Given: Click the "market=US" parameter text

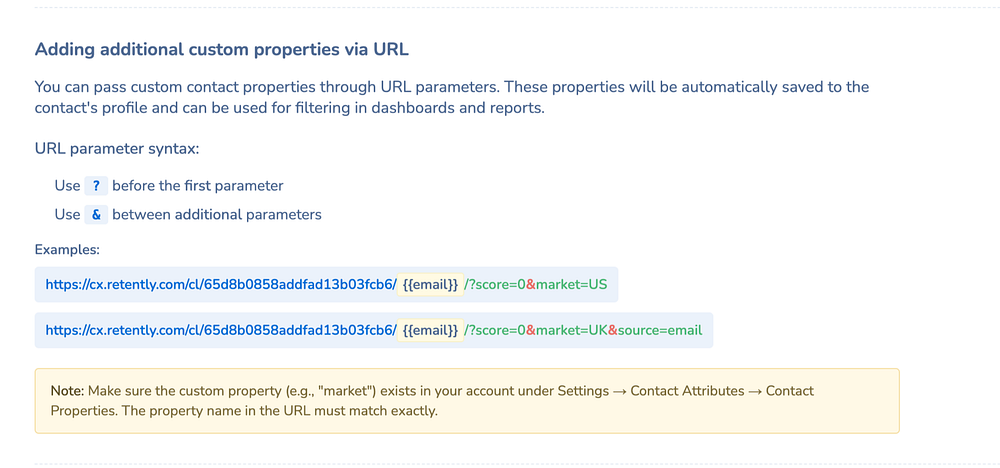Looking at the screenshot, I should pos(572,285).
